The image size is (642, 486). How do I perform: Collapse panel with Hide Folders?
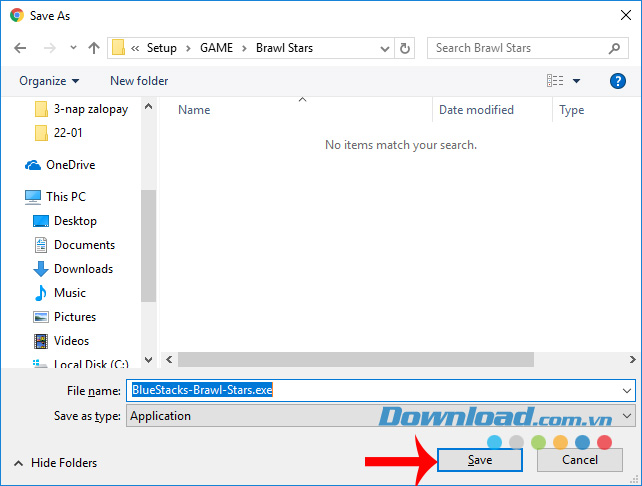tap(55, 463)
